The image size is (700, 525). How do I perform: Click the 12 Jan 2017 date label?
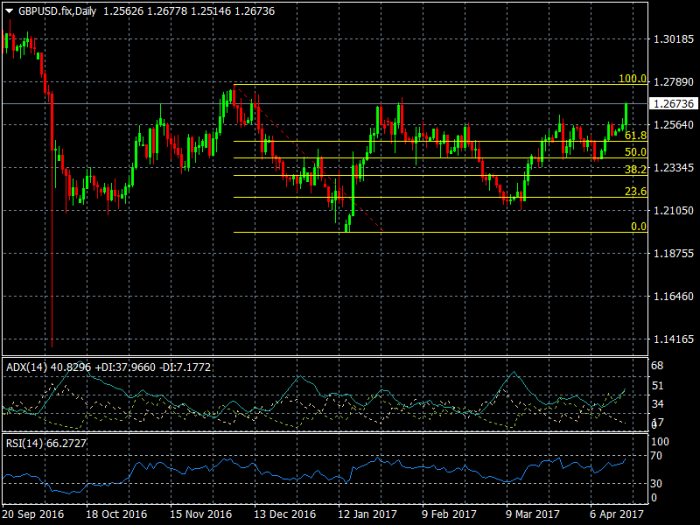367,514
